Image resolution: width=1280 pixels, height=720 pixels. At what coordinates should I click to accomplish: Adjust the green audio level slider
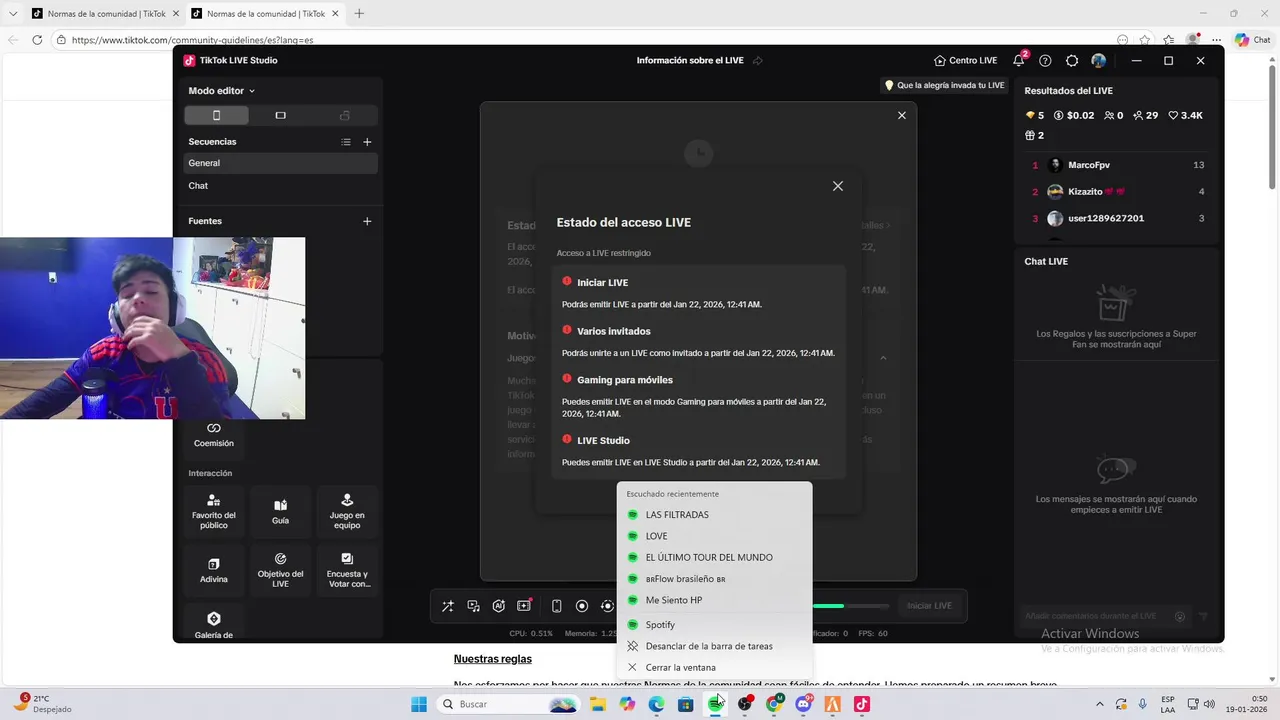pos(850,606)
